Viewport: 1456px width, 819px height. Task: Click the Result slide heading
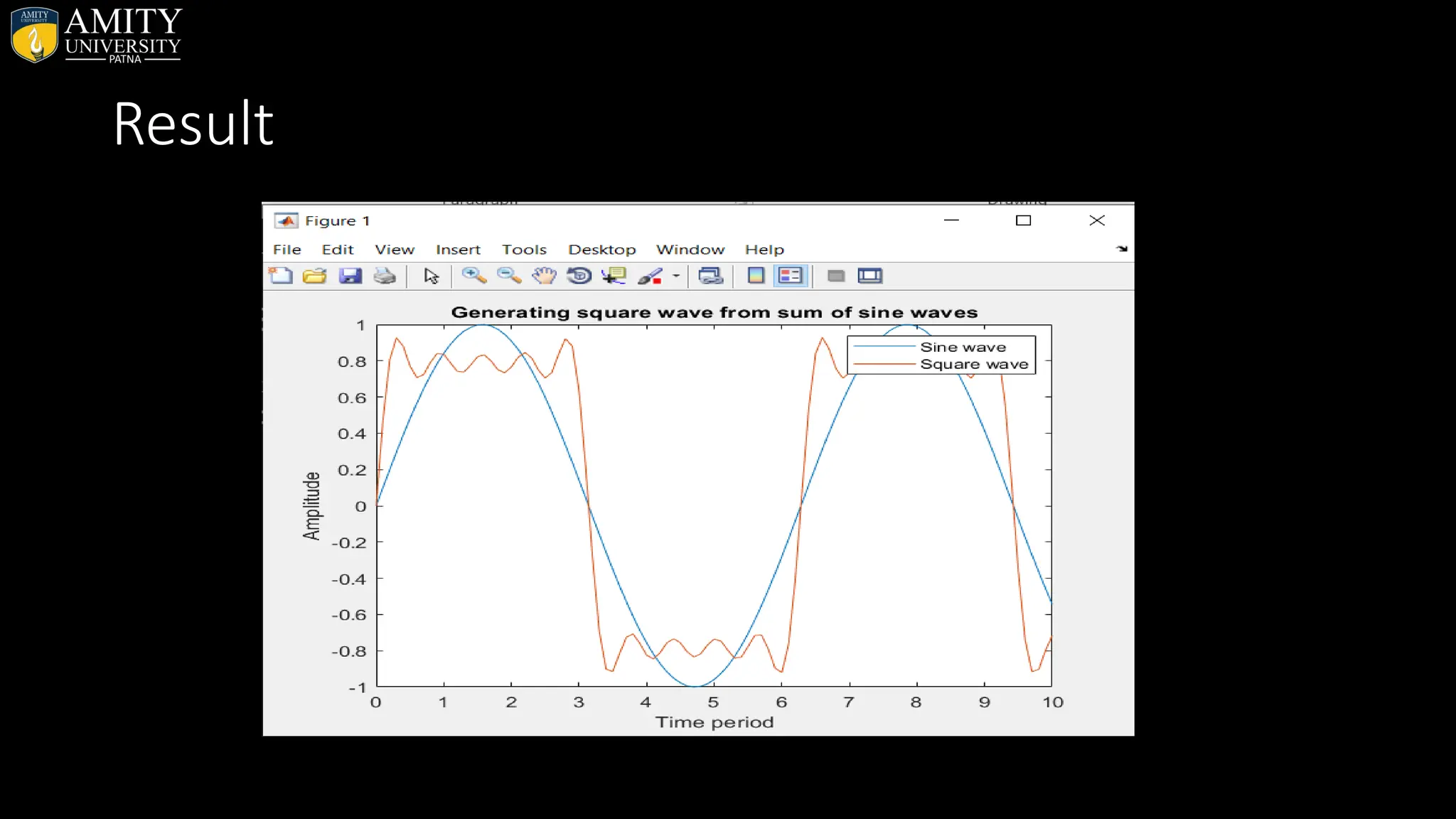click(193, 124)
